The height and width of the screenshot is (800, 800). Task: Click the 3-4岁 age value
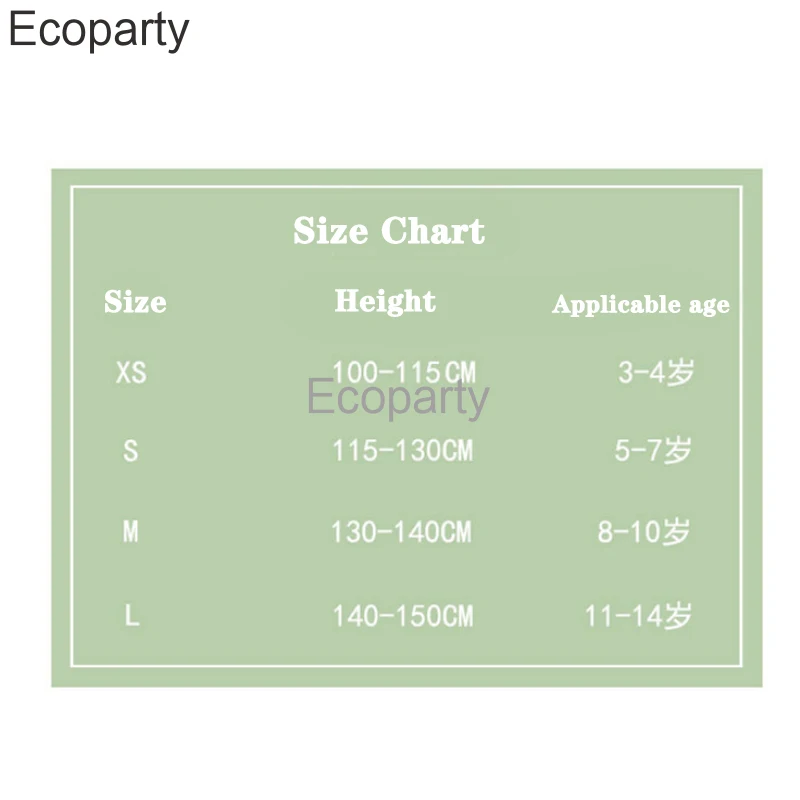click(x=656, y=373)
